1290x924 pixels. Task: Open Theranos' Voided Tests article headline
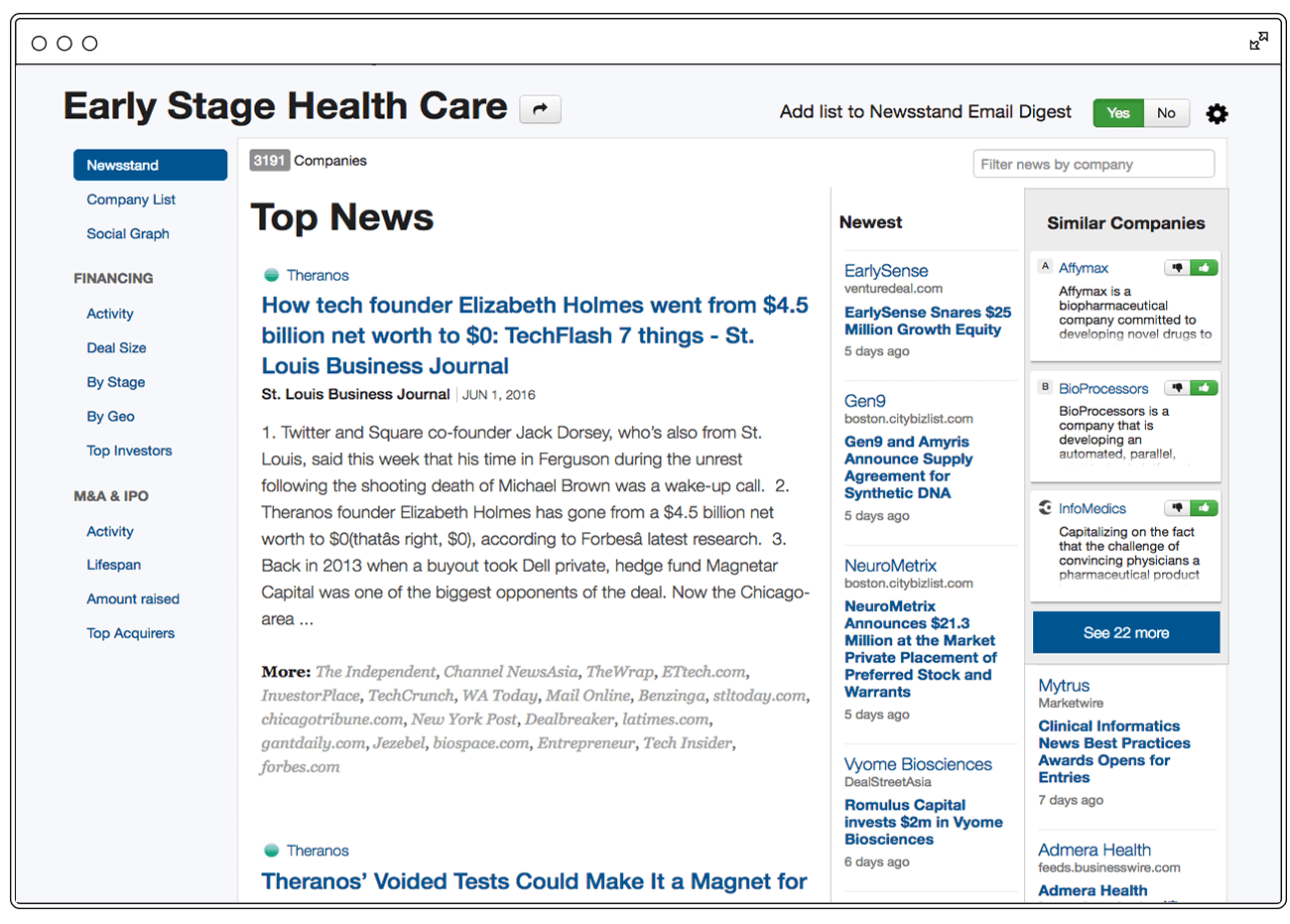point(535,881)
